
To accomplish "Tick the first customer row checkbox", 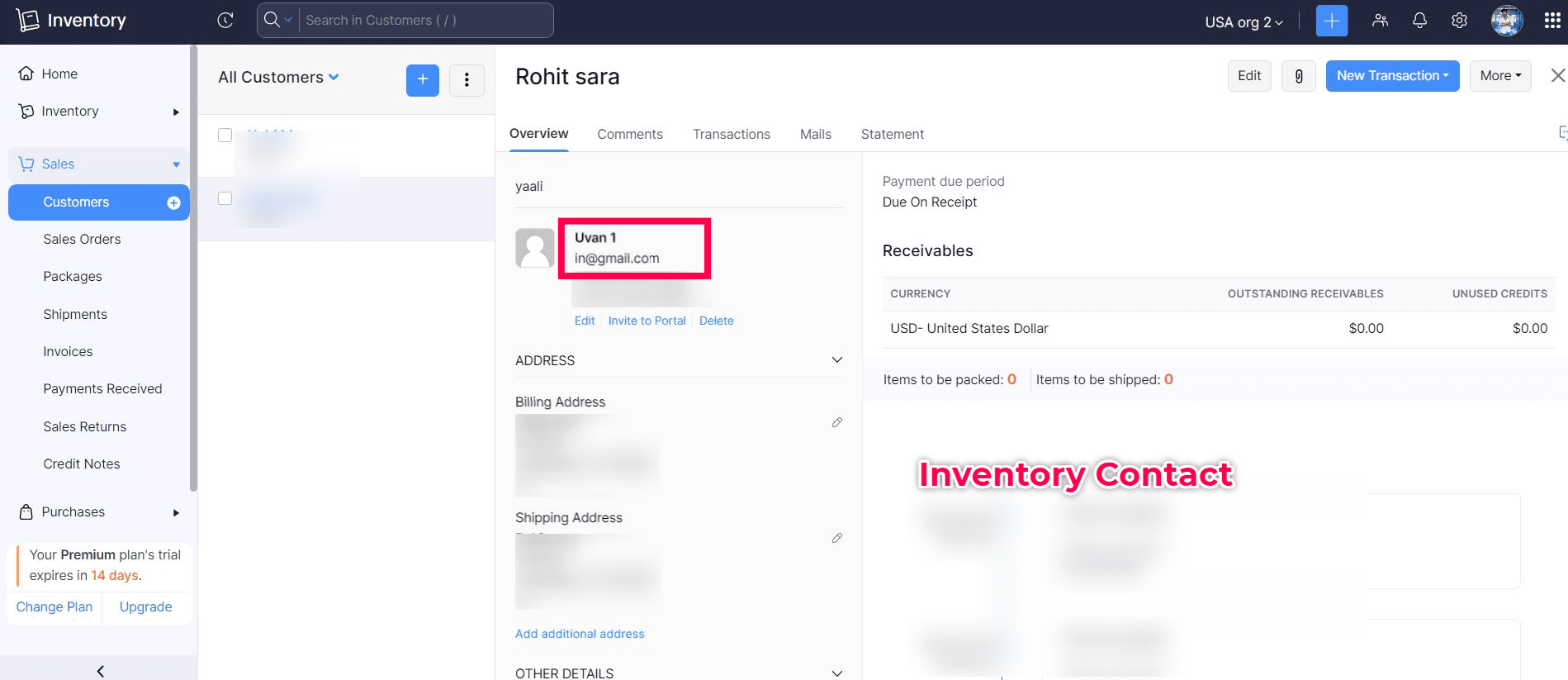I will [225, 135].
